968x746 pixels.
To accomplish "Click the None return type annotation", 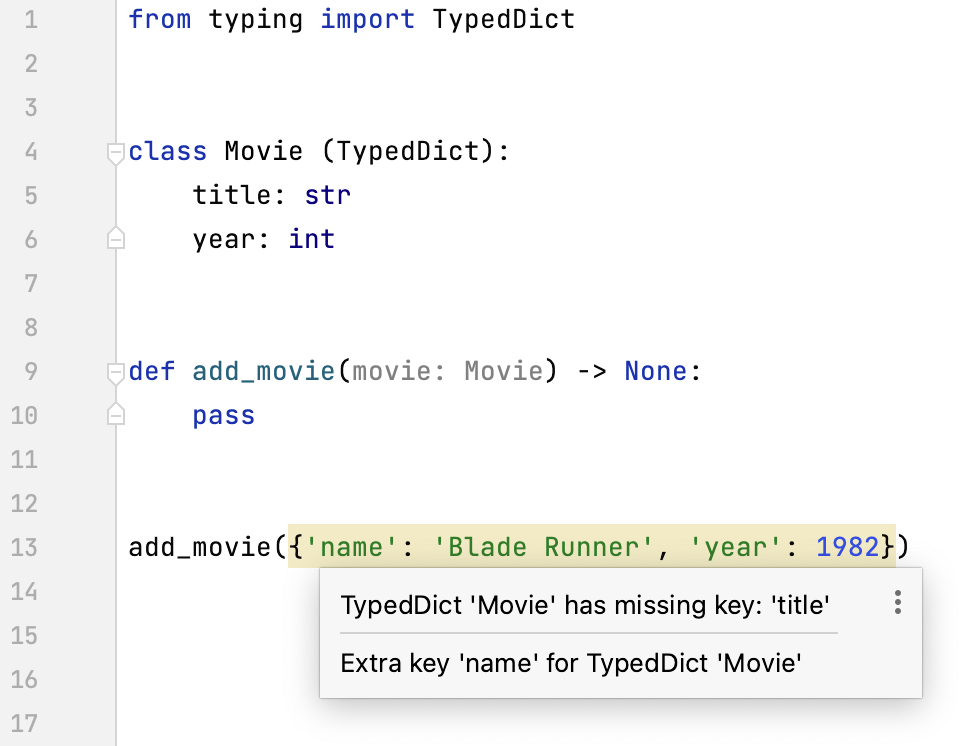I will click(656, 371).
